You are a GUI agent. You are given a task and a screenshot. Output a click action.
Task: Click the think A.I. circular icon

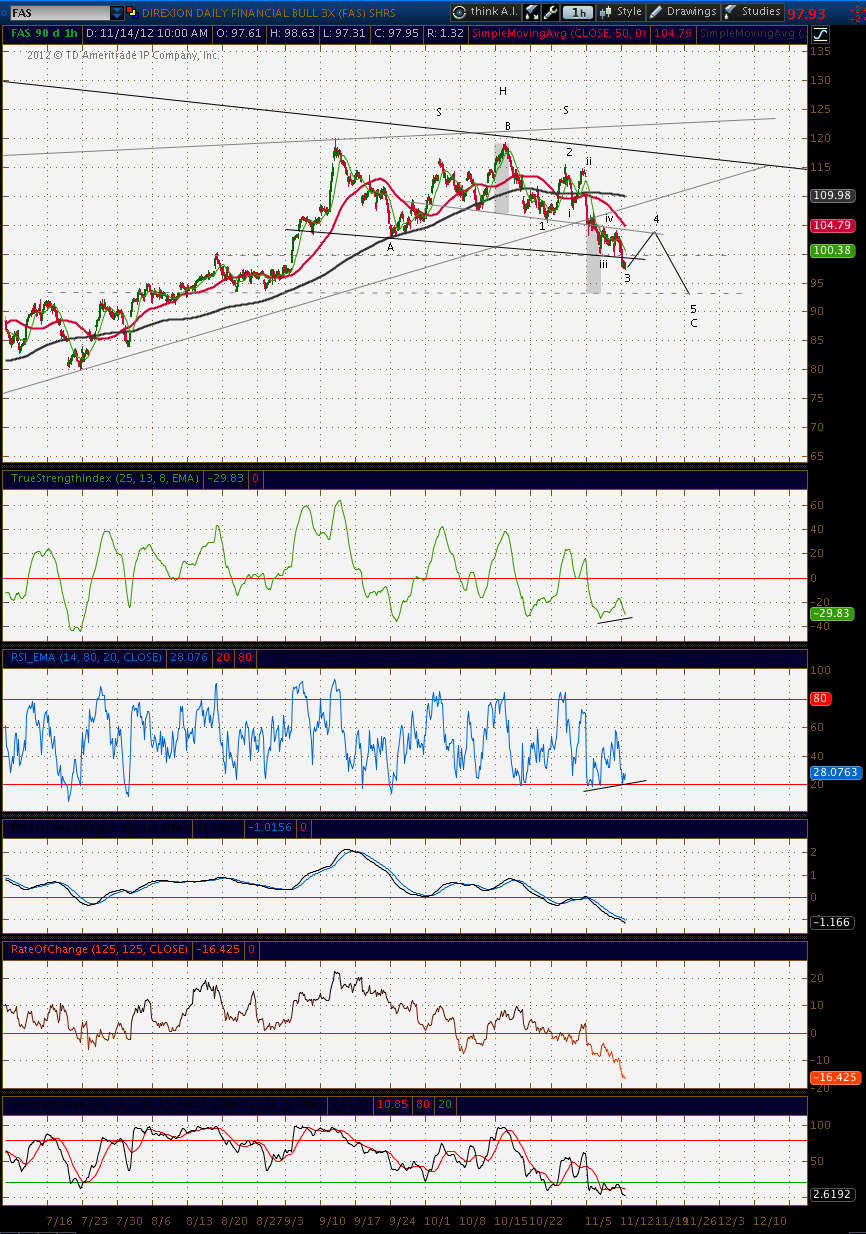click(459, 12)
